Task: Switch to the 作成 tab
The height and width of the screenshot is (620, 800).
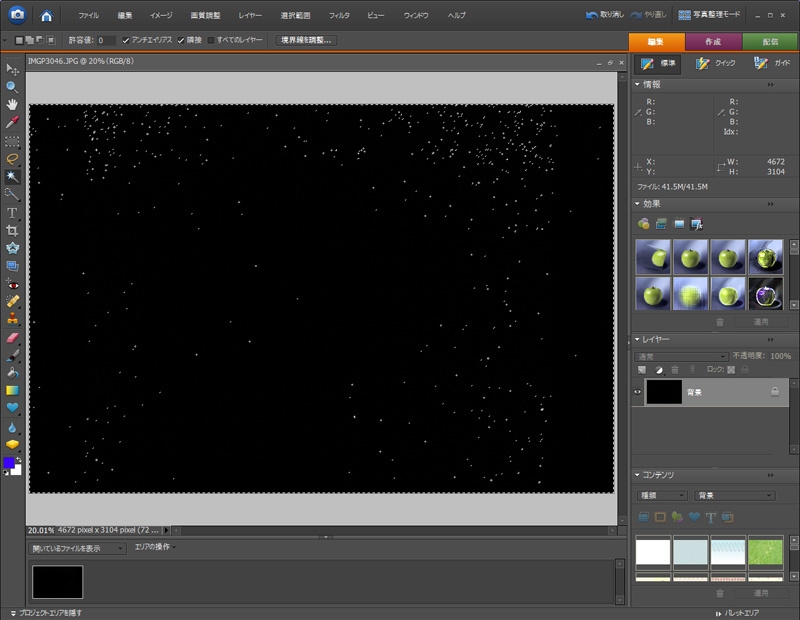Action: pyautogui.click(x=713, y=42)
